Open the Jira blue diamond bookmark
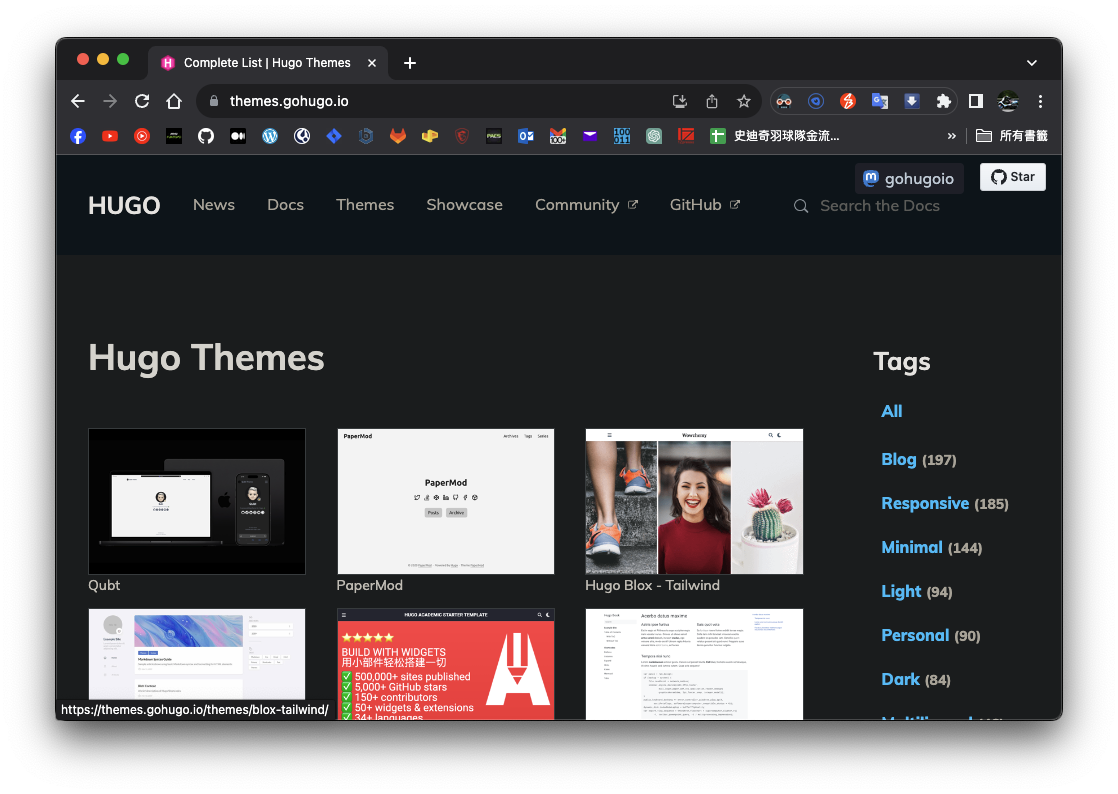This screenshot has width=1118, height=794. pos(334,136)
